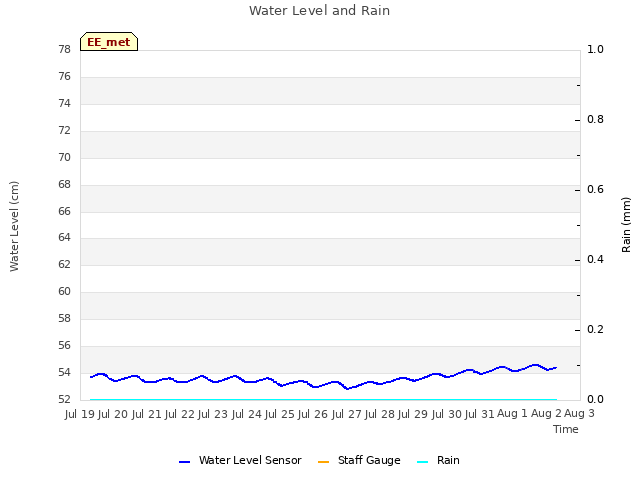
Task: Click the orange Staff Gauge legend swatch
Action: [323, 462]
